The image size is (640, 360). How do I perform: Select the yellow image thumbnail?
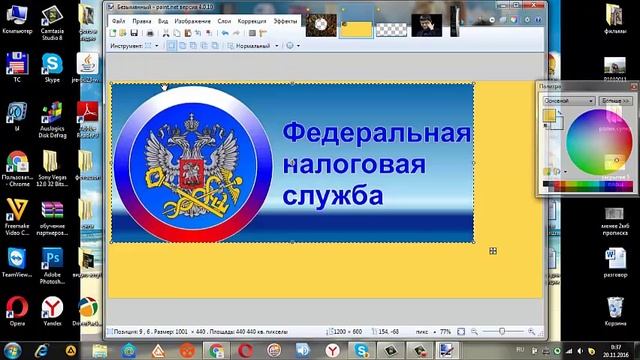[x=356, y=29]
